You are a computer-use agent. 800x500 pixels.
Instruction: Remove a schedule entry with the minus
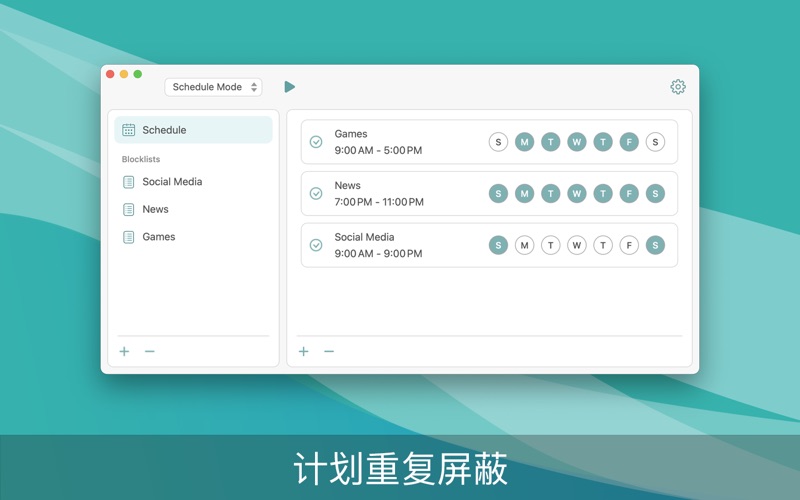click(x=329, y=351)
